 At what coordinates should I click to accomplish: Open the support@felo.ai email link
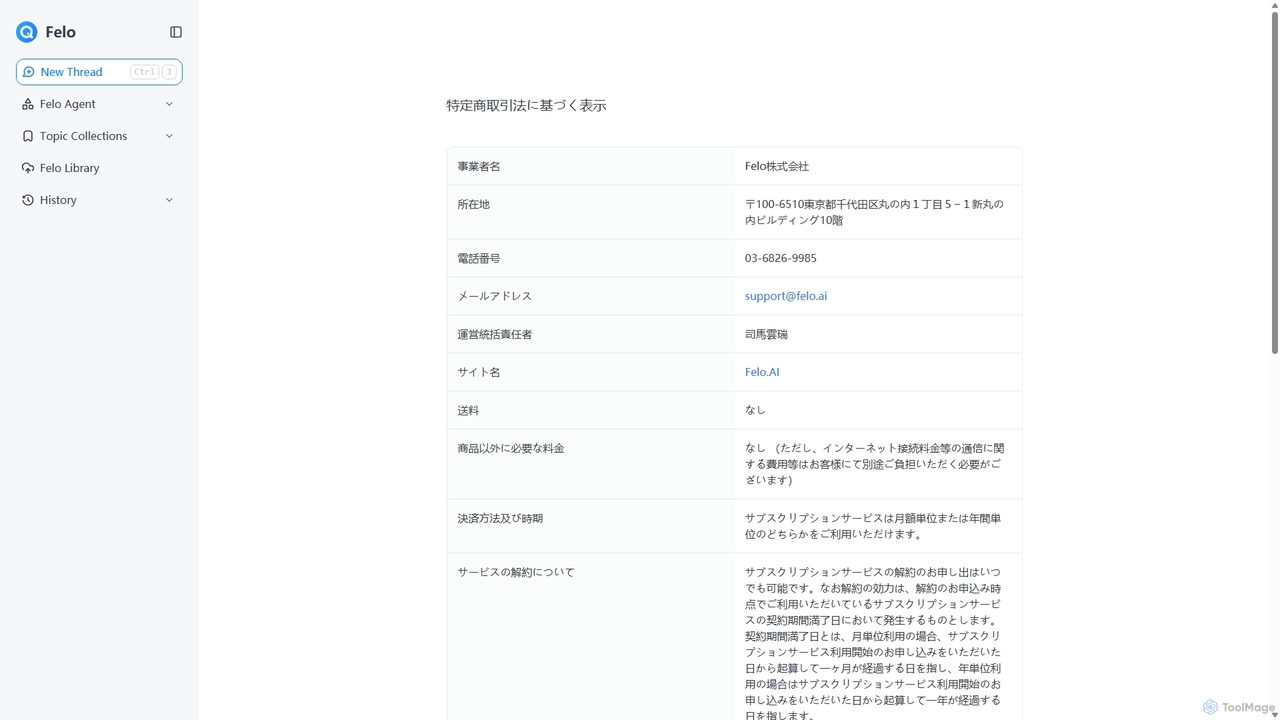786,296
